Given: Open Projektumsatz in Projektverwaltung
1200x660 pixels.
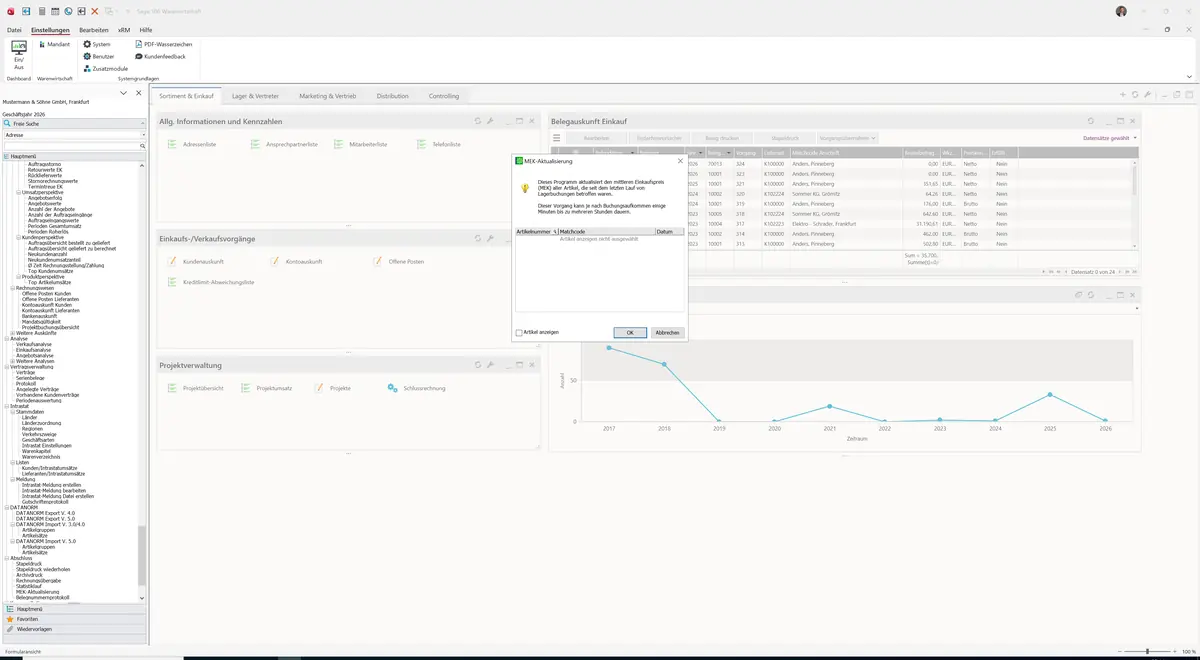Looking at the screenshot, I should pos(267,388).
